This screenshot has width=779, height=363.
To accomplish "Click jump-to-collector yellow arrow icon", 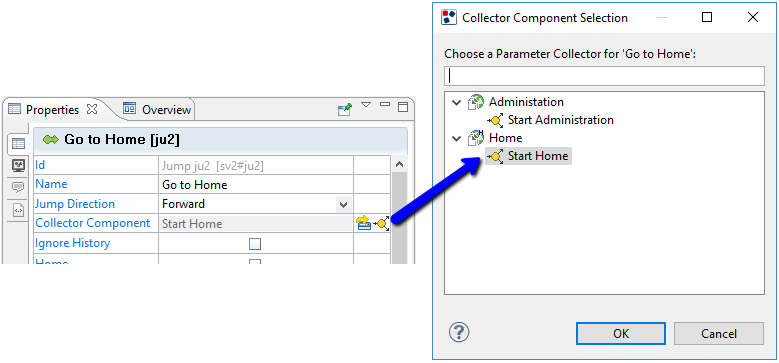I will click(364, 223).
